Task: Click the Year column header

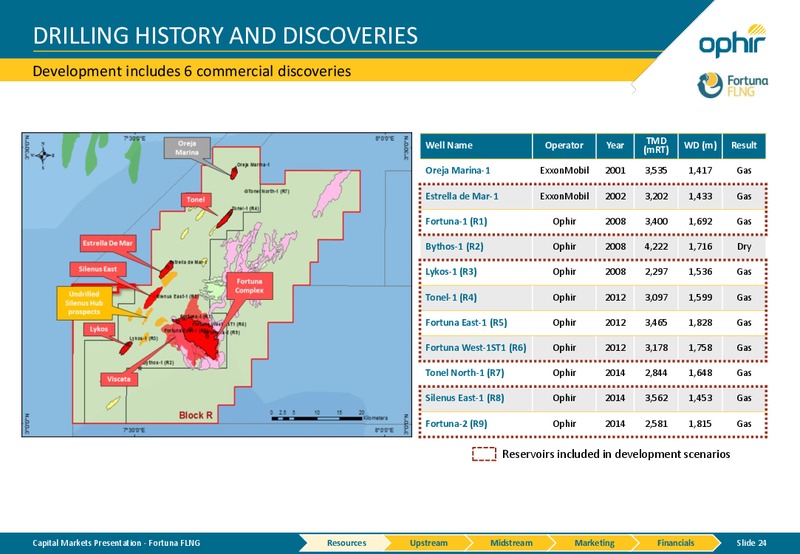Action: tap(615, 146)
